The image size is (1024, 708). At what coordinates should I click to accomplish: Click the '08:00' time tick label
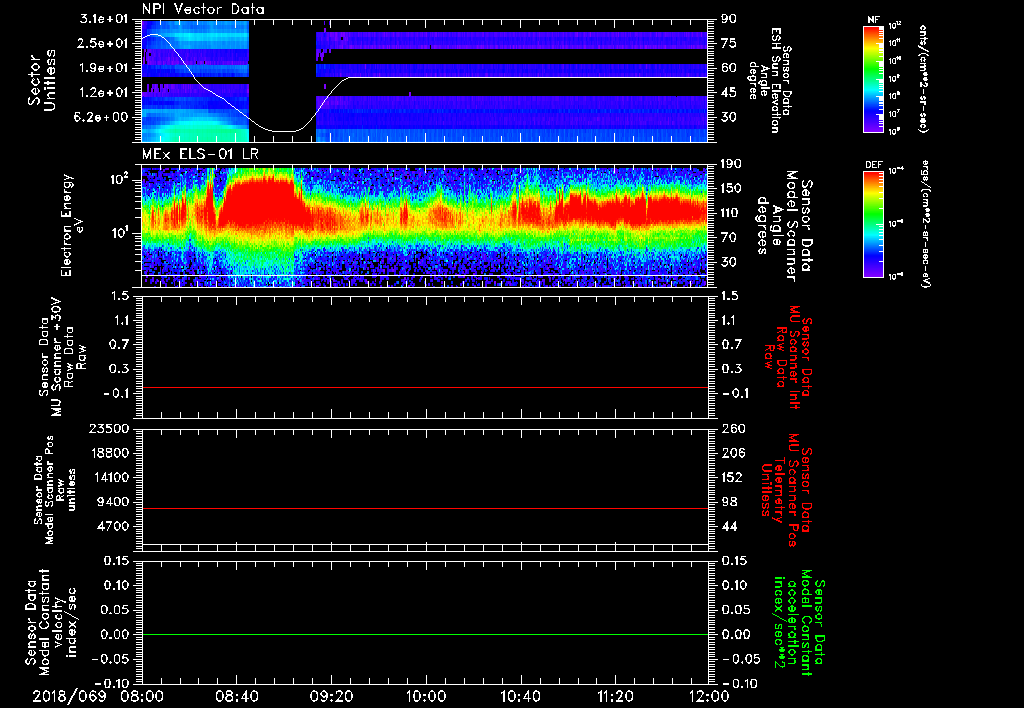[142, 696]
